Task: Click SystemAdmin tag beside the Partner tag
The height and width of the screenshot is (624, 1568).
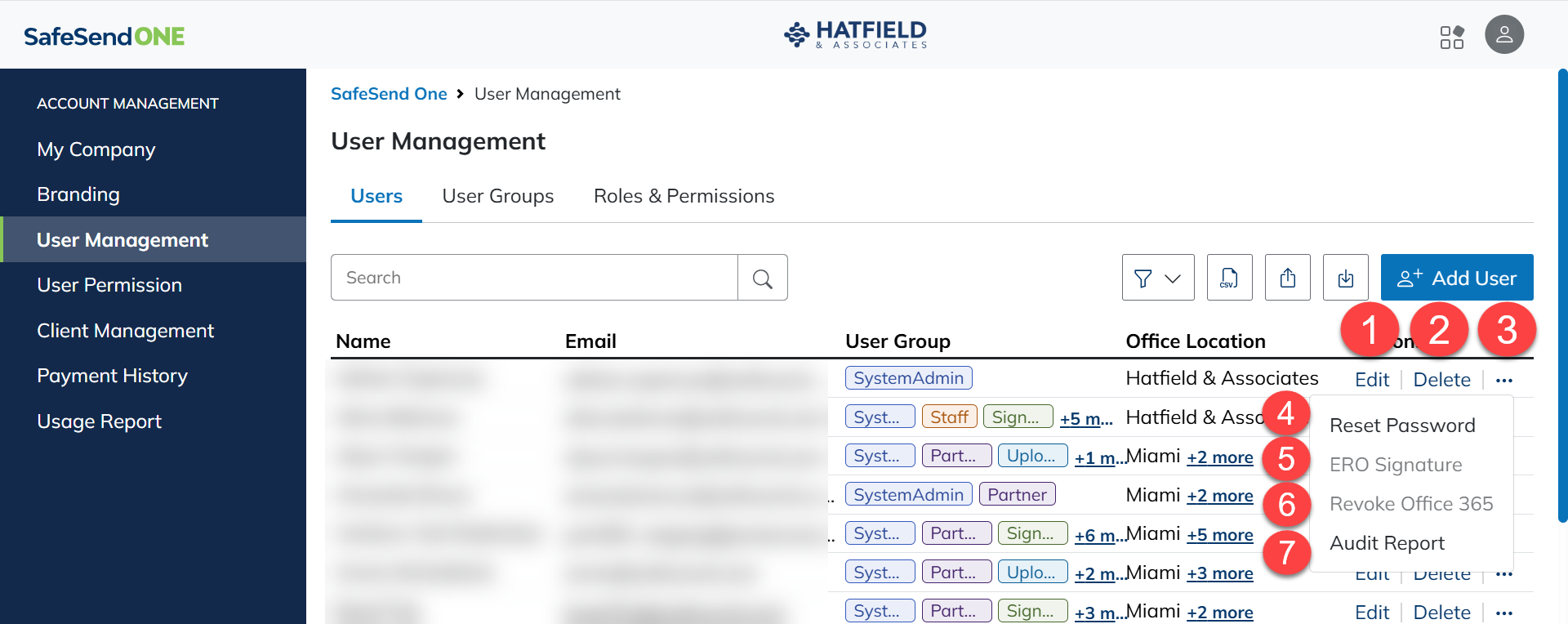Action: tap(909, 494)
